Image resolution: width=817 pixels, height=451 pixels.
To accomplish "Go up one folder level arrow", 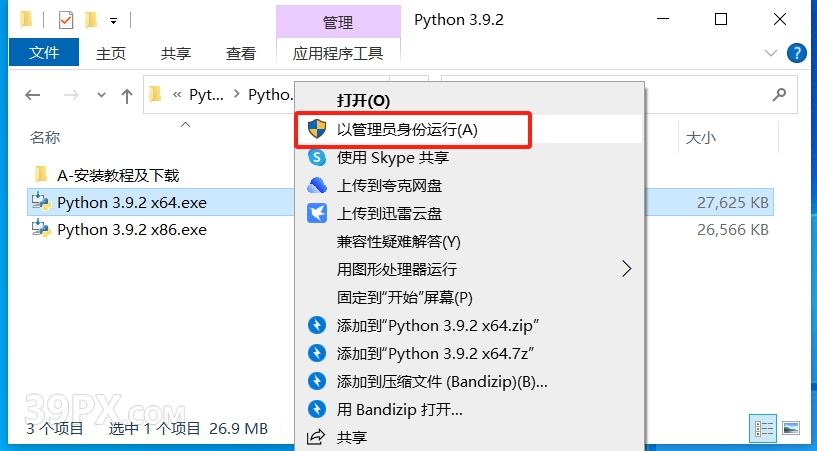I will click(127, 95).
